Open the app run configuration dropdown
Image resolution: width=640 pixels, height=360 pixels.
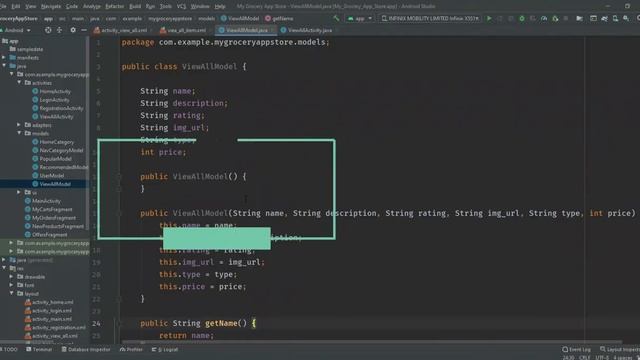tap(360, 18)
